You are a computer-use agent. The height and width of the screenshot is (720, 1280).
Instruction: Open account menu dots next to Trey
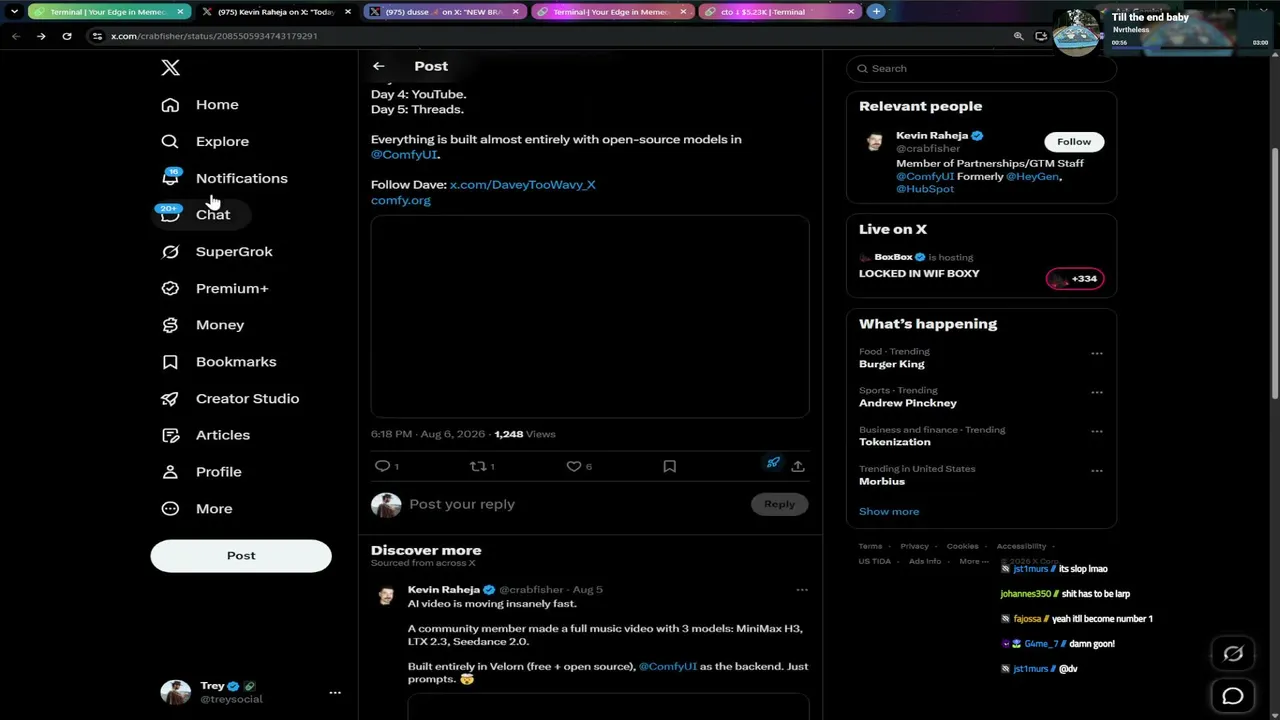coord(335,692)
